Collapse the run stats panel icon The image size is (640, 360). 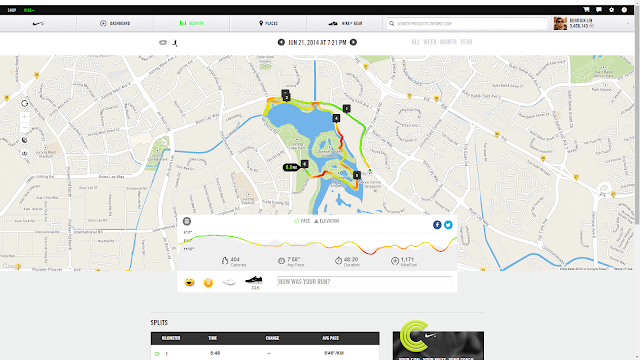(187, 221)
